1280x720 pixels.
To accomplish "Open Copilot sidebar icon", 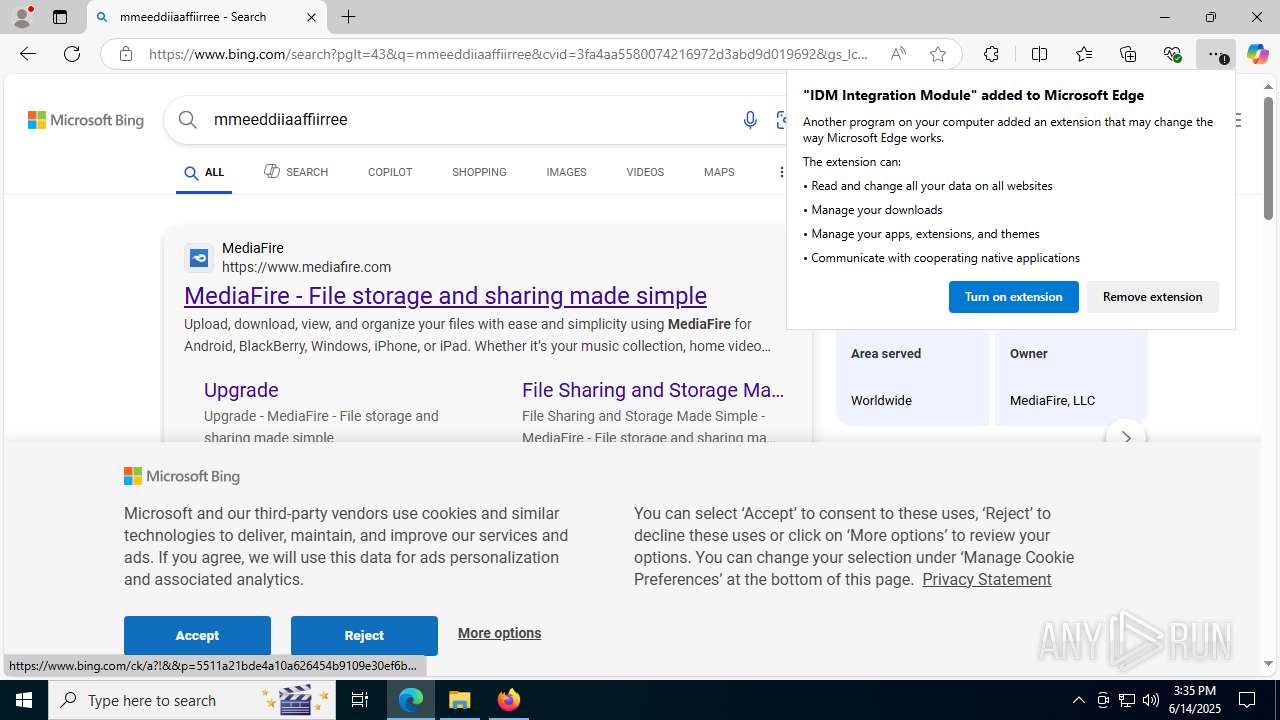I will coord(1257,54).
